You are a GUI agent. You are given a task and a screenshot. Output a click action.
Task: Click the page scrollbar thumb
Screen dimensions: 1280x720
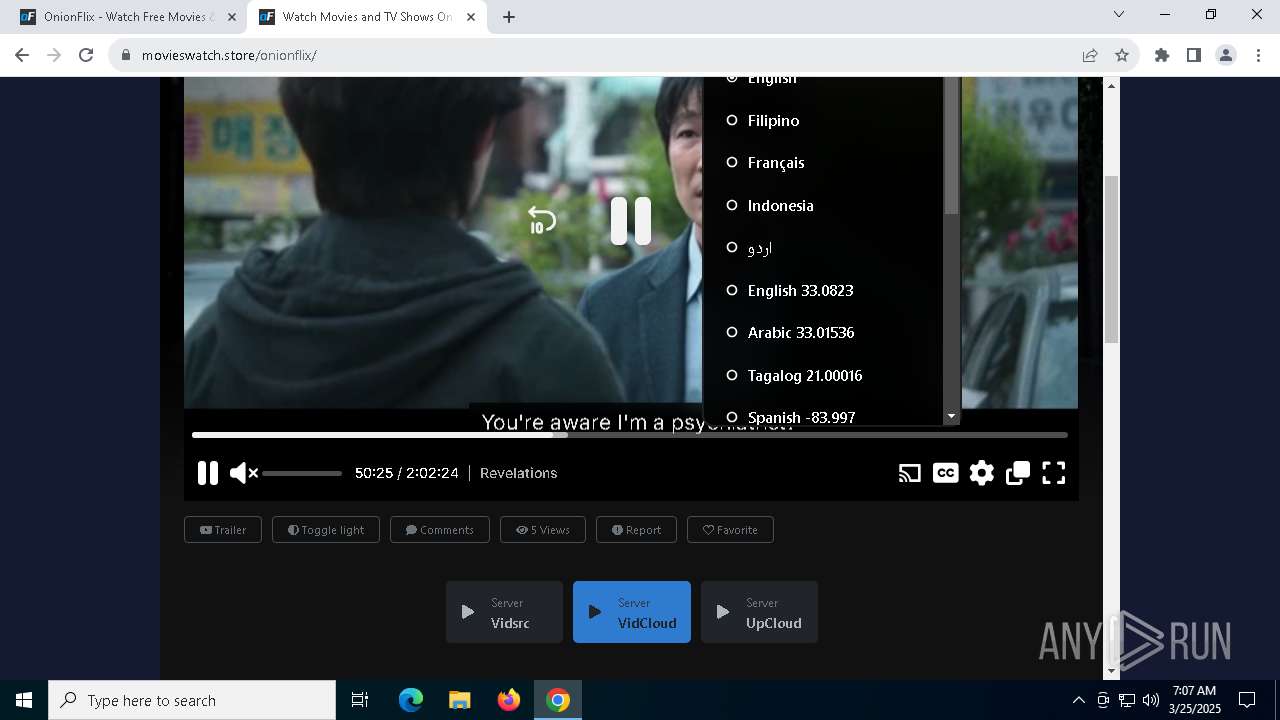1111,260
